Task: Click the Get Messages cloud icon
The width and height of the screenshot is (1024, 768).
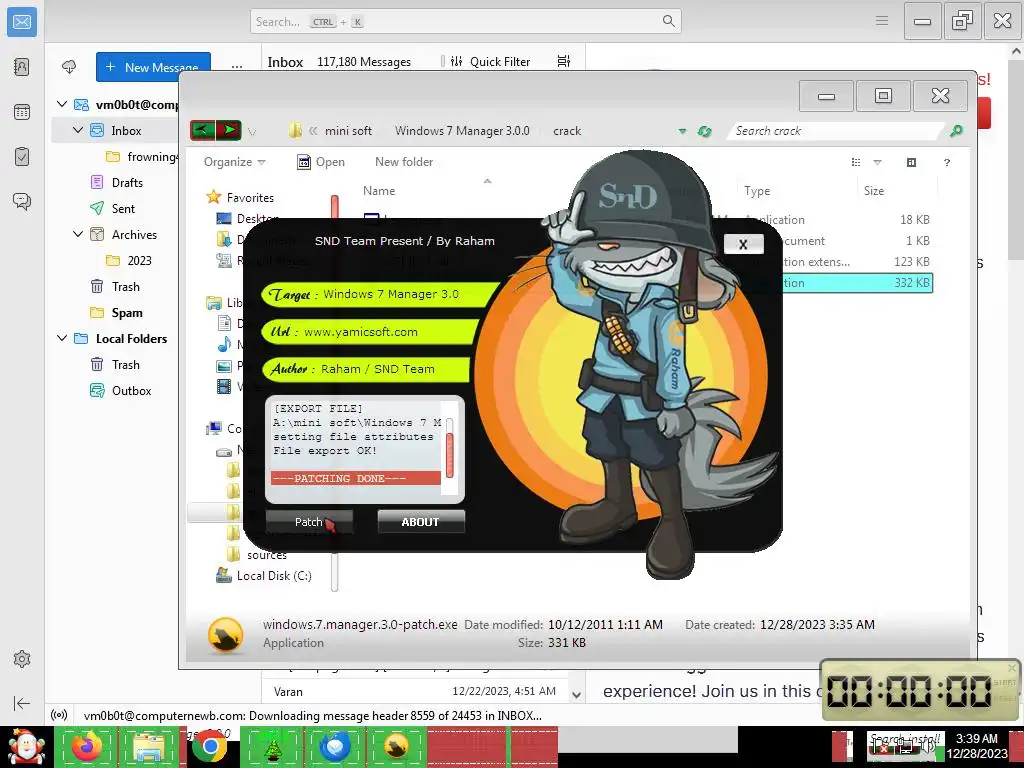Action: [69, 67]
